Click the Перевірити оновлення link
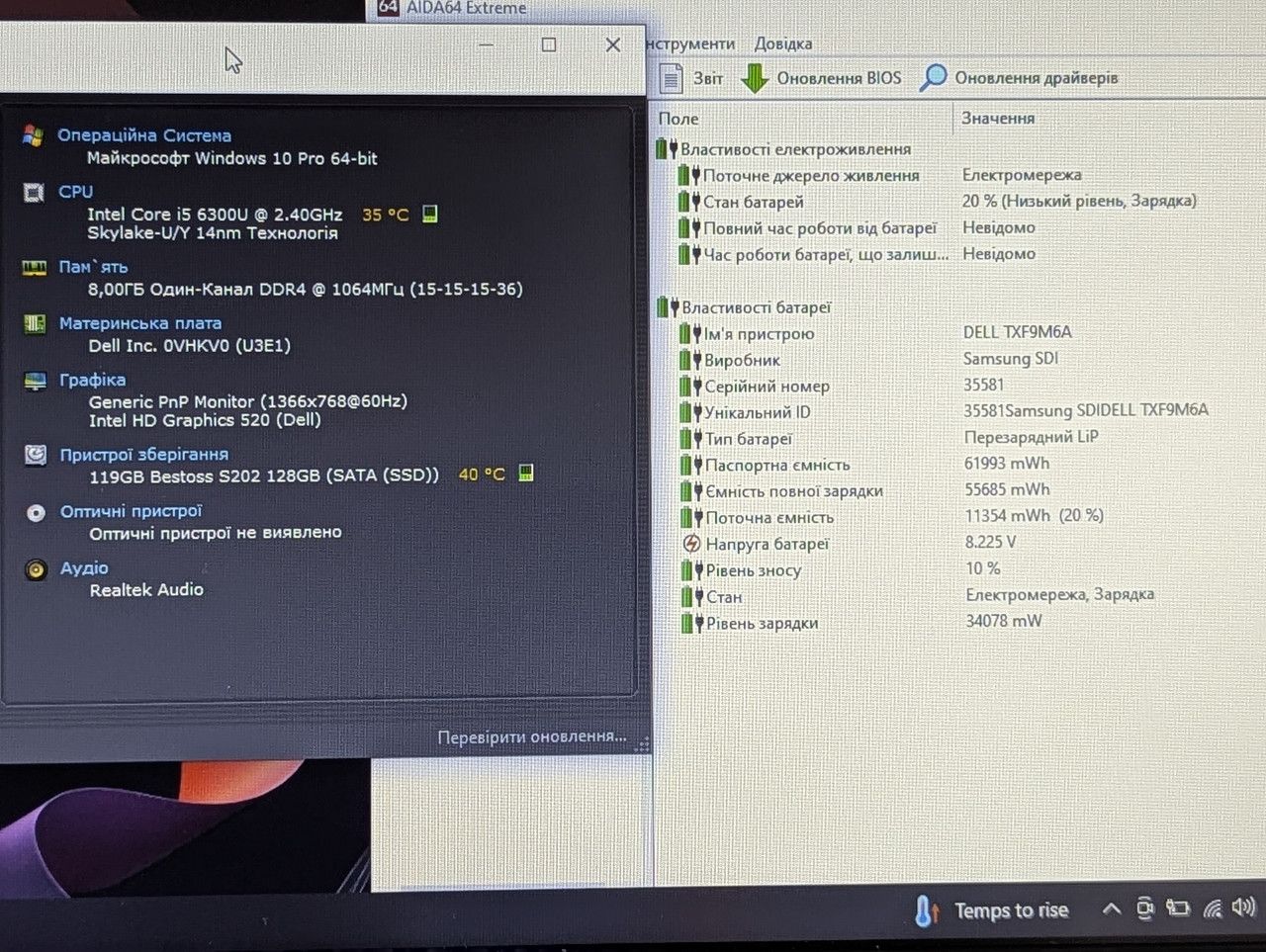 532,736
